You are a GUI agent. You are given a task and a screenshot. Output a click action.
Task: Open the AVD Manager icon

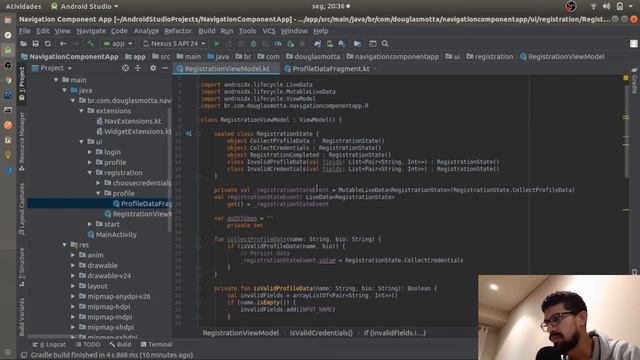tap(329, 44)
